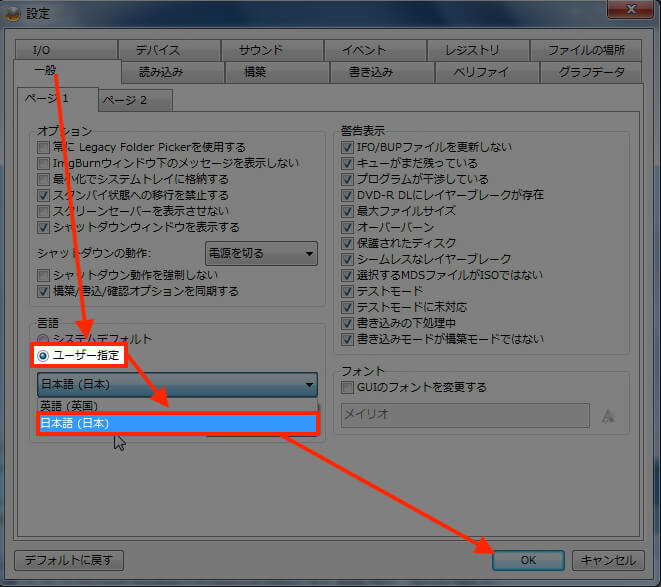661x587 pixels.
Task: Click the font picker icon beside メイリオ
Action: click(x=607, y=416)
